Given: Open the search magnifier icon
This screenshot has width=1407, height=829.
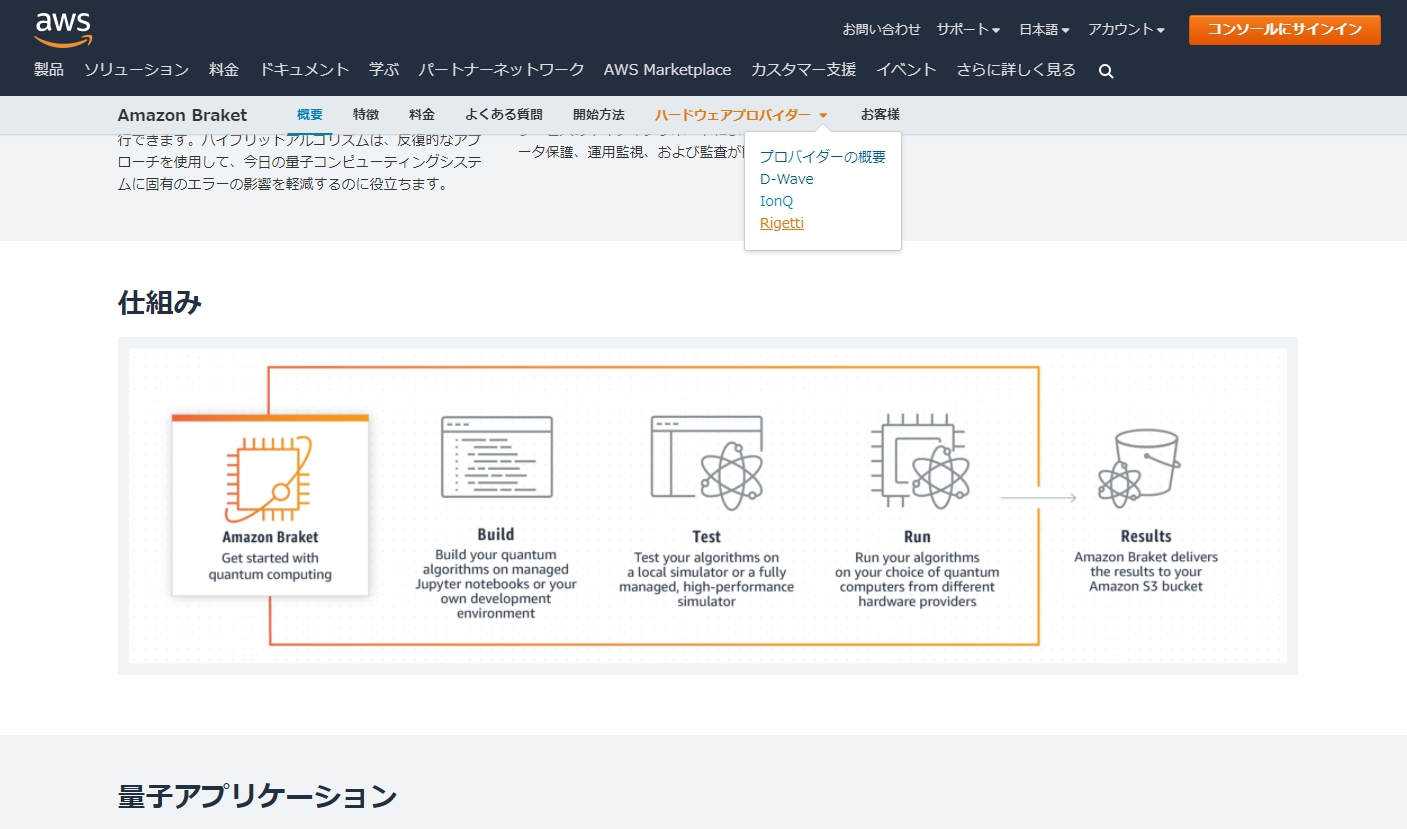Looking at the screenshot, I should tap(1104, 70).
